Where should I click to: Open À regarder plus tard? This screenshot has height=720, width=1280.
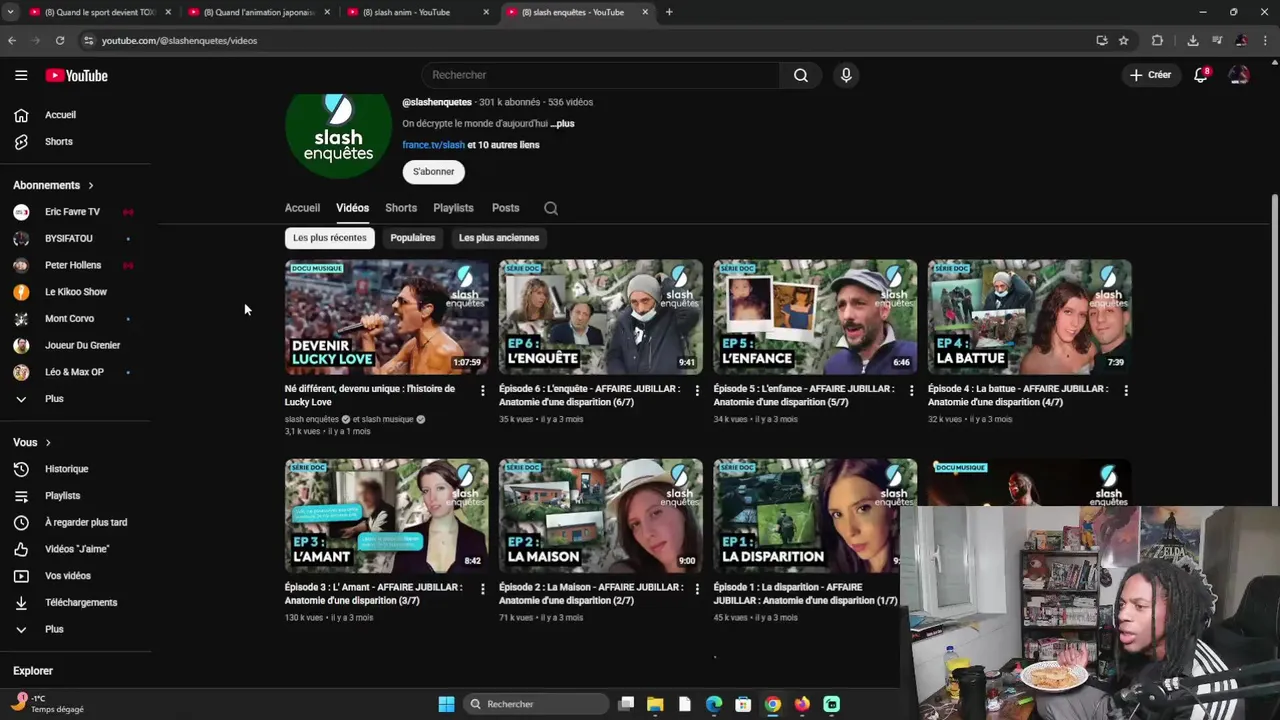(86, 522)
